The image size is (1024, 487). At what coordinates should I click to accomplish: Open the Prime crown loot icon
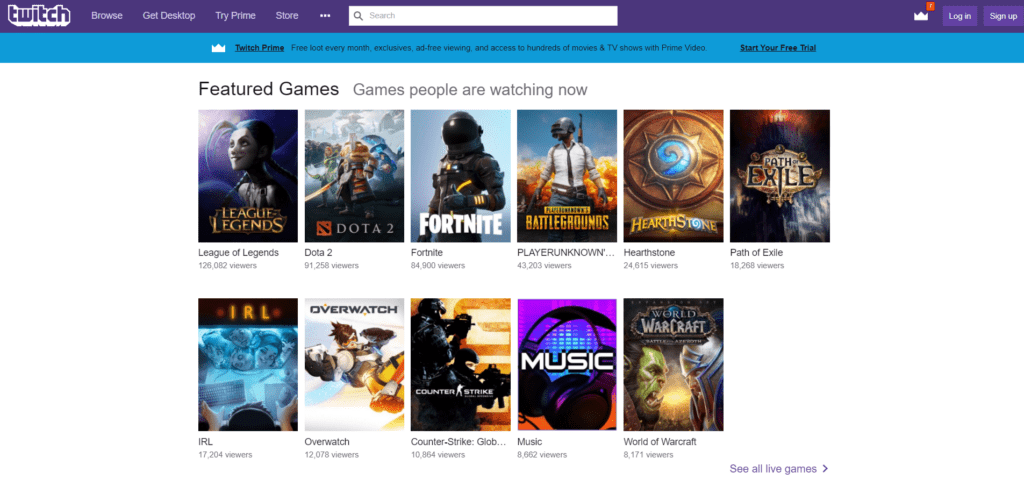tap(921, 16)
